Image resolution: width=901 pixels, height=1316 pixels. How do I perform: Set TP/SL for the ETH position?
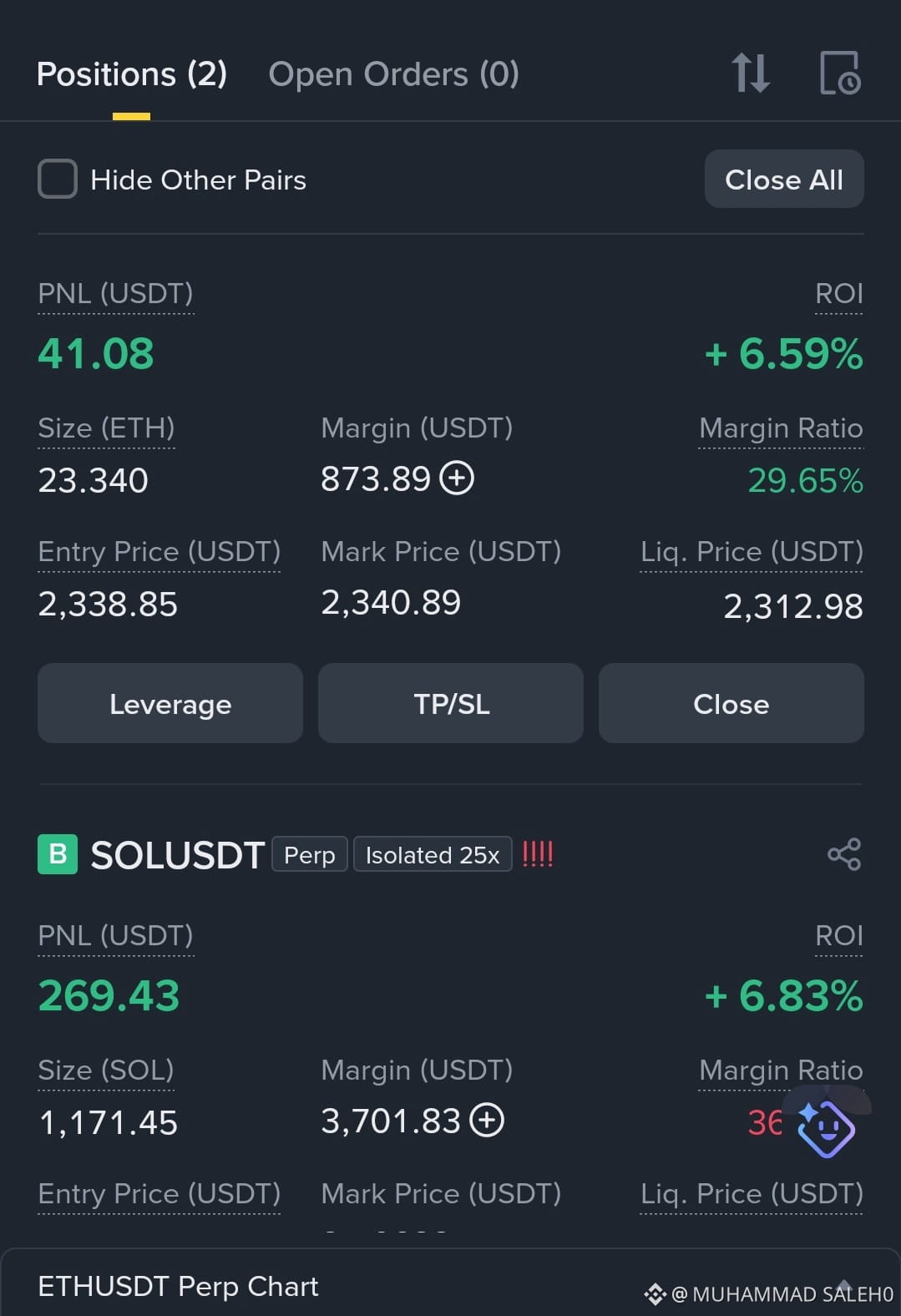(451, 703)
